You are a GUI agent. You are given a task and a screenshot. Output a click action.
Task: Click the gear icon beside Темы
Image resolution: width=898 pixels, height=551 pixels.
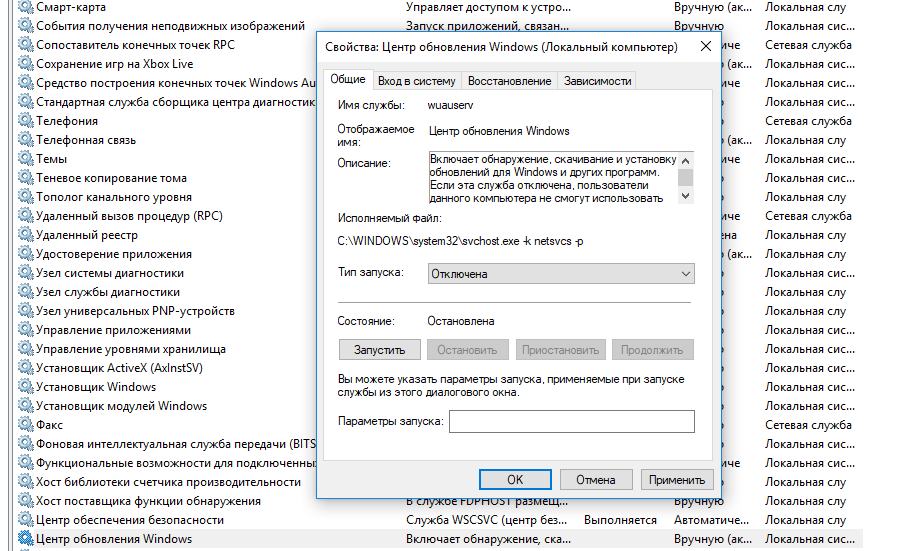26,159
